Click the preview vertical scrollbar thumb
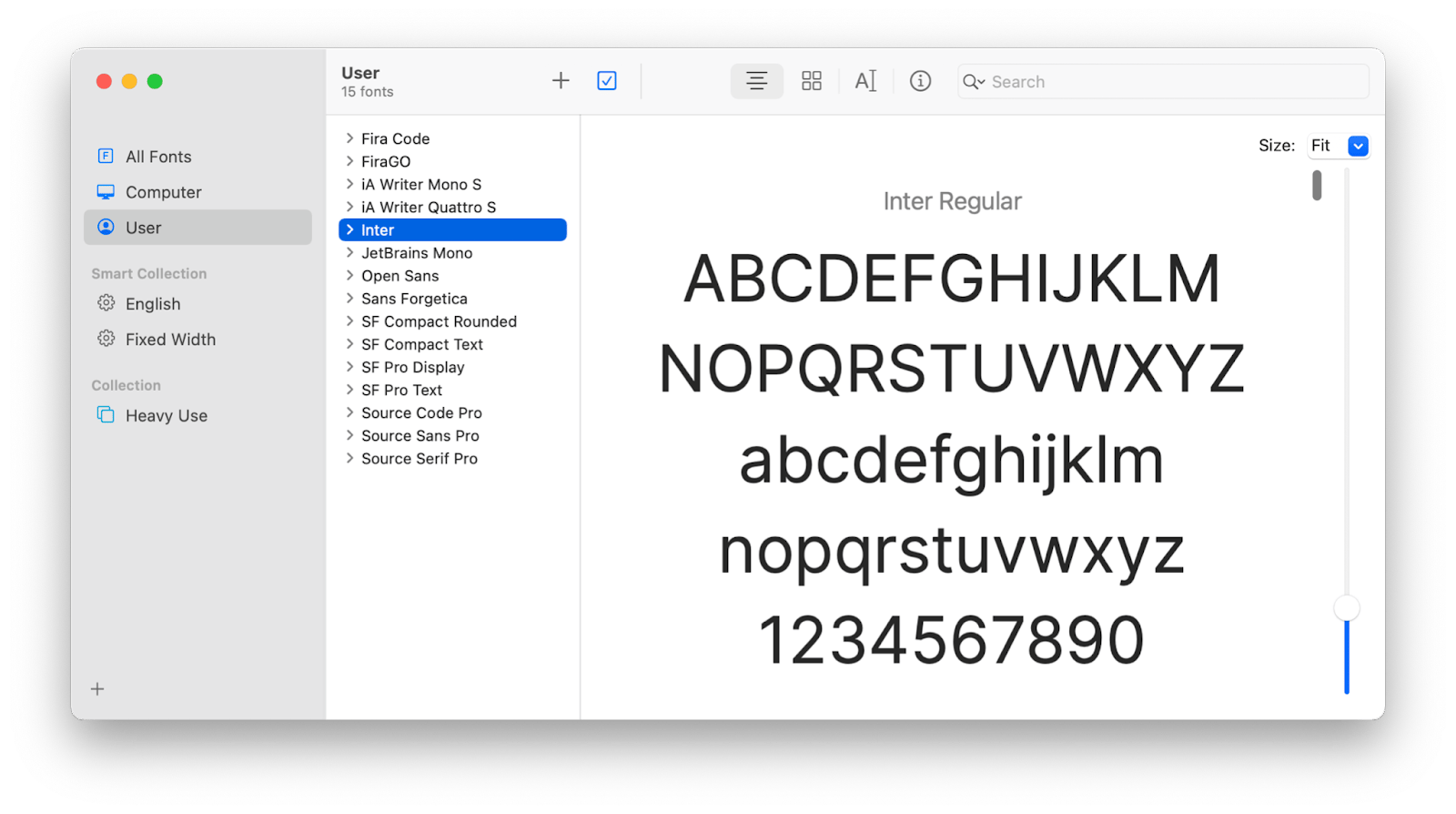The height and width of the screenshot is (814, 1456). (1317, 185)
